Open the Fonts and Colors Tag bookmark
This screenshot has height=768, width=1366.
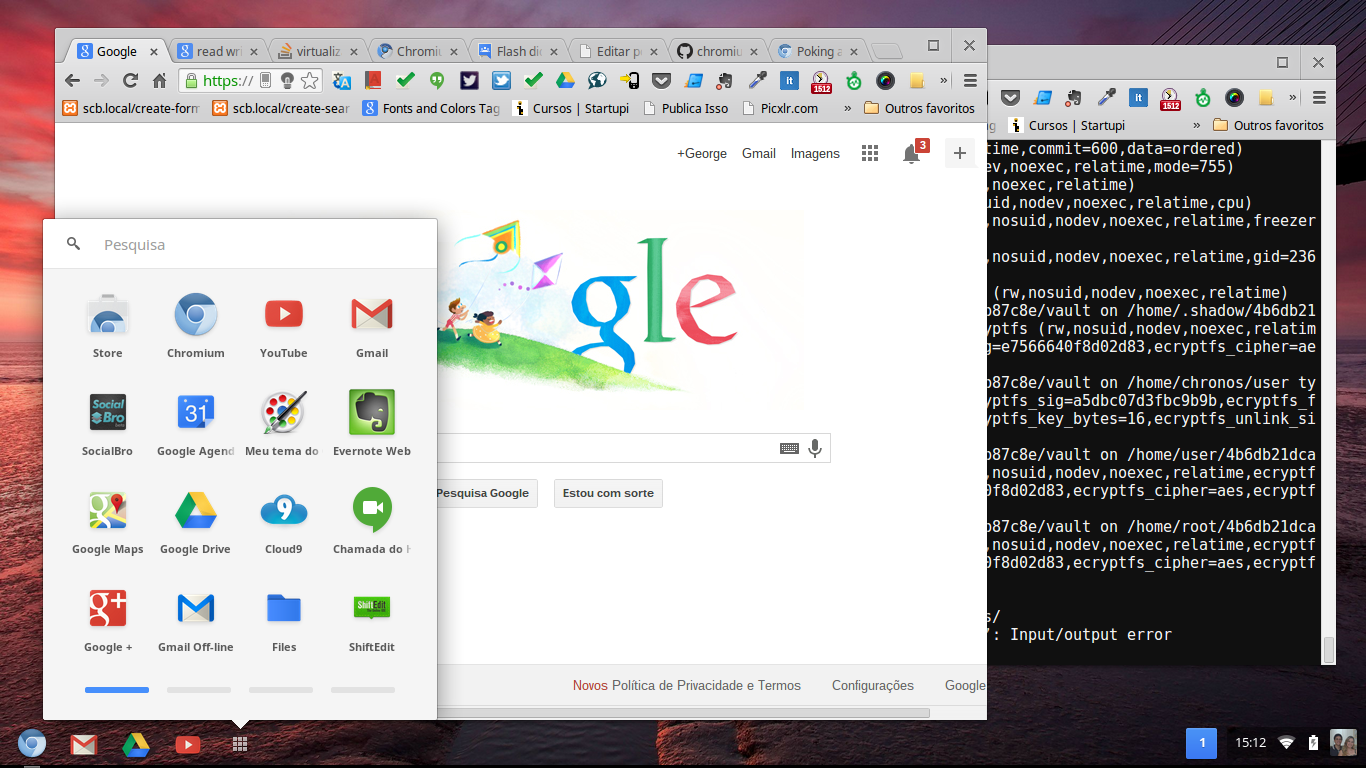tap(430, 108)
